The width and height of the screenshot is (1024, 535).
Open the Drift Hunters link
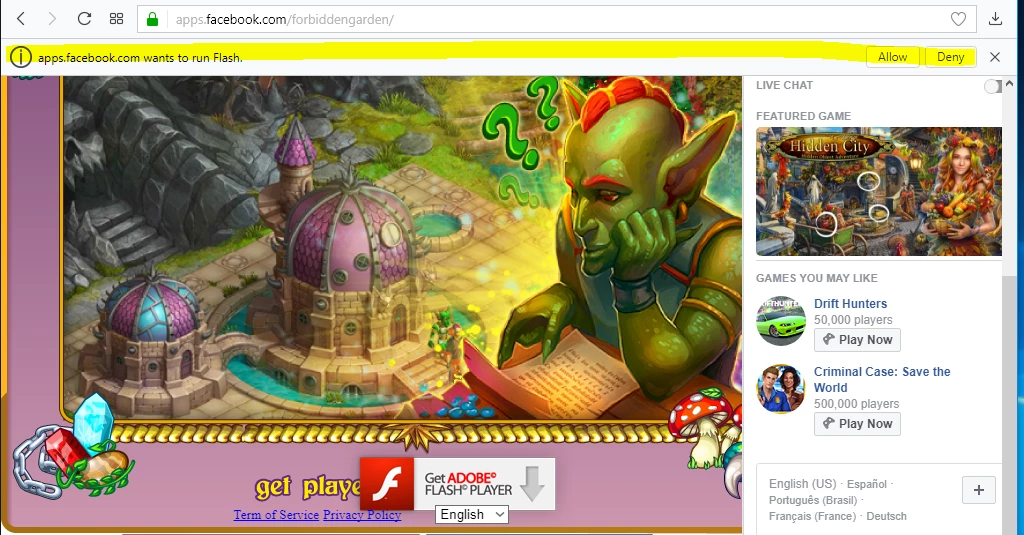[x=850, y=304]
